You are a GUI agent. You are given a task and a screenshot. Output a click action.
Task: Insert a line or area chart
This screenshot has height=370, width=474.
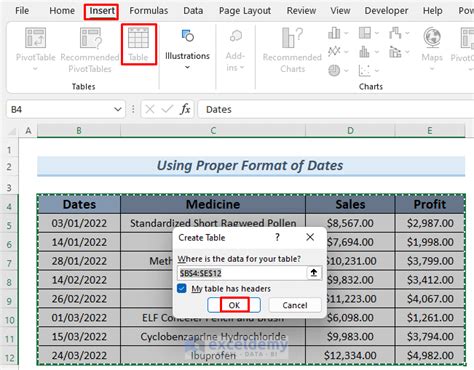pos(334,52)
